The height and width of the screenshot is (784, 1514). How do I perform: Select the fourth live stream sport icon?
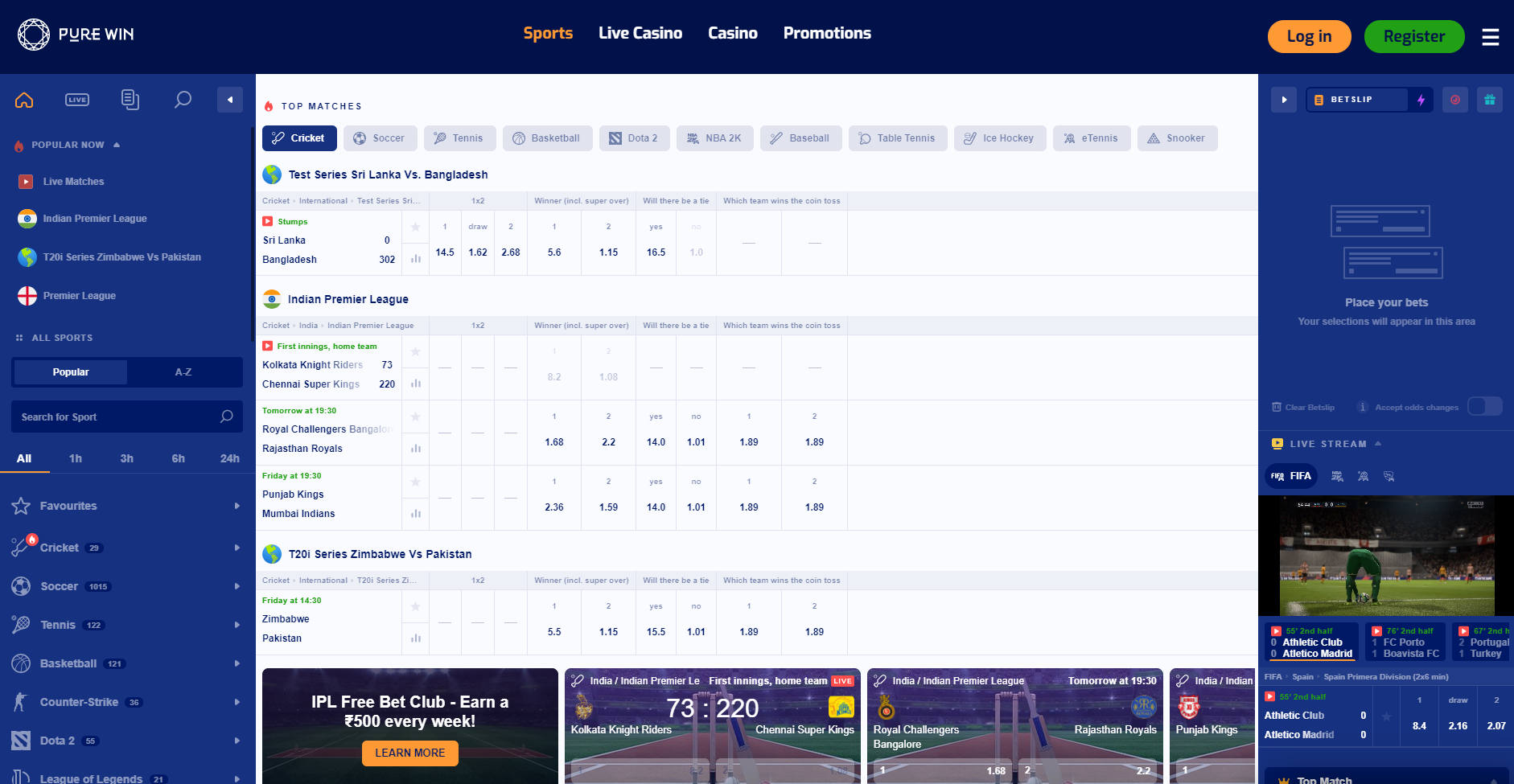(1389, 476)
